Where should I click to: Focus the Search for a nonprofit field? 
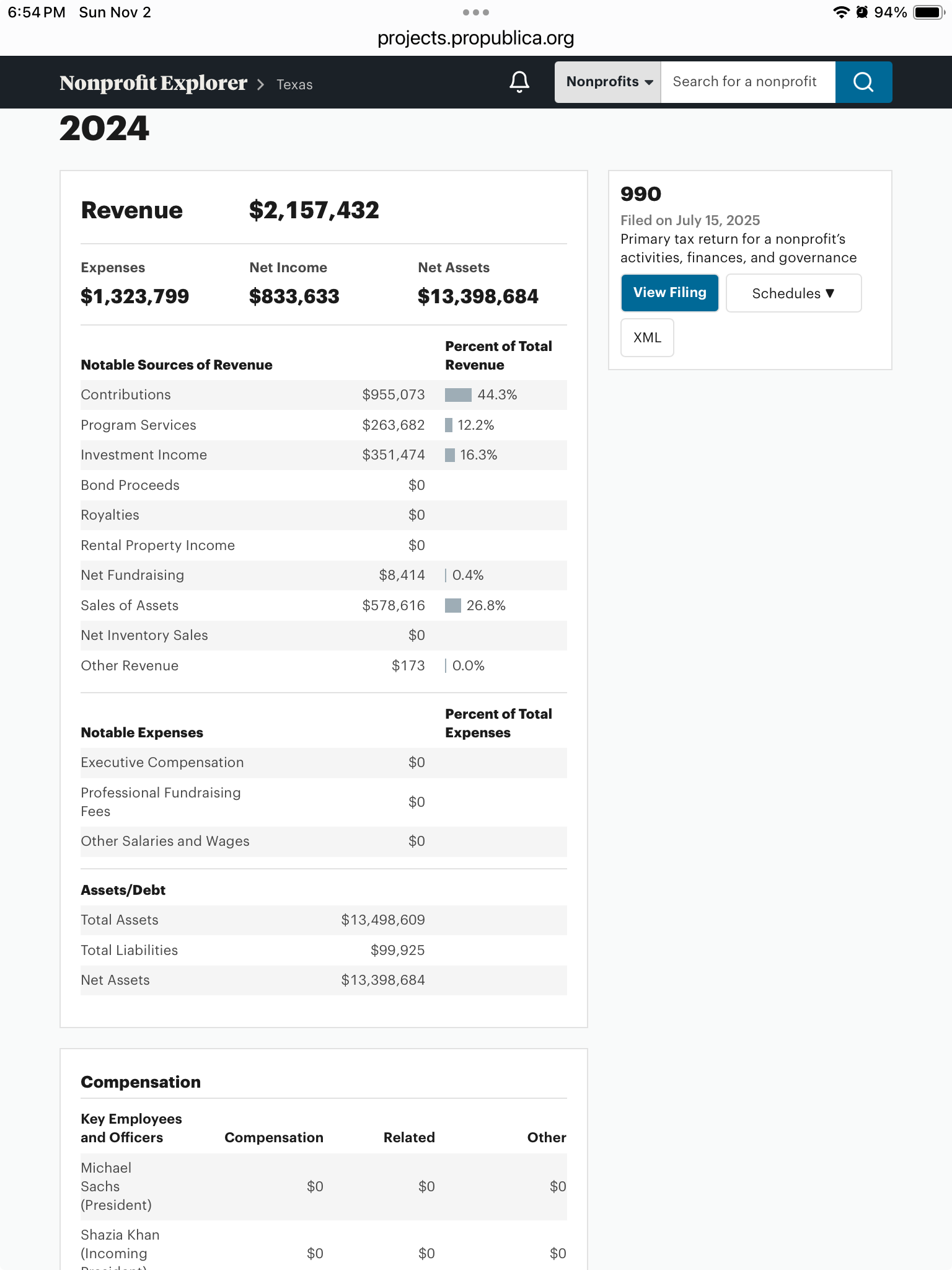pos(747,82)
